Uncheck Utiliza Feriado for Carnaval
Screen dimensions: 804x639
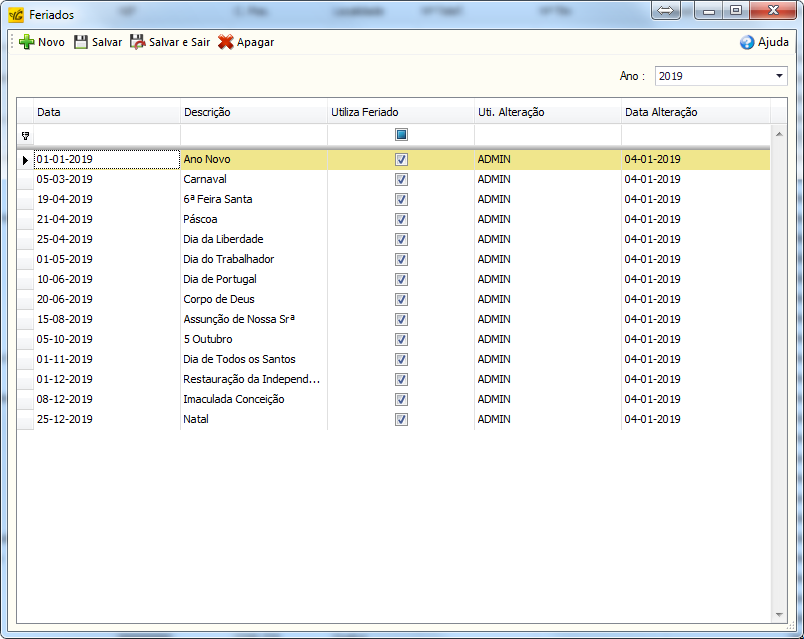click(x=401, y=179)
